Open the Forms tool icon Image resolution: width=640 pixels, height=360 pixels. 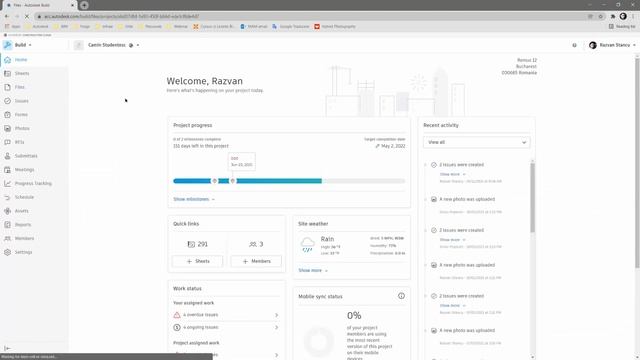(x=7, y=115)
